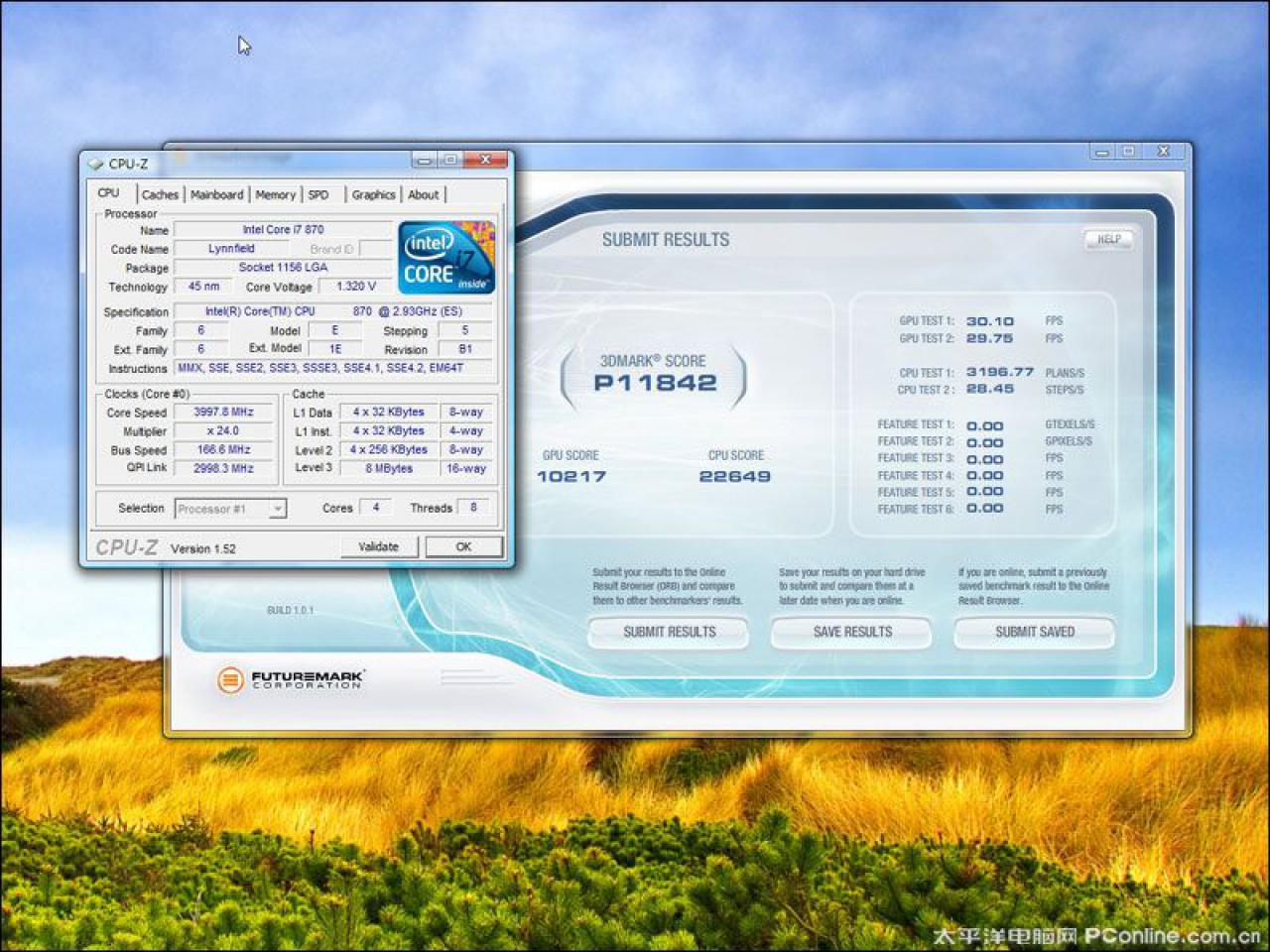Image resolution: width=1270 pixels, height=952 pixels.
Task: Click the Level 2 cache value '4 x 256 KBytes'
Action: (x=388, y=449)
